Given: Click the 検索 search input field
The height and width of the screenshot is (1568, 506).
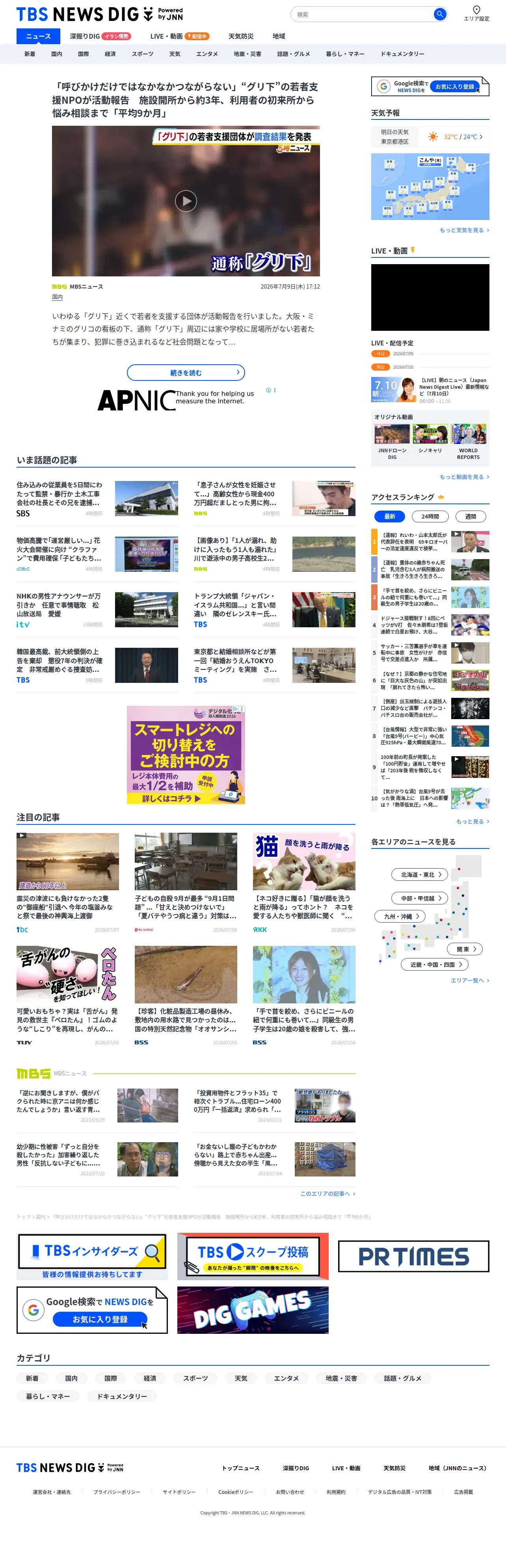Looking at the screenshot, I should pos(363,14).
